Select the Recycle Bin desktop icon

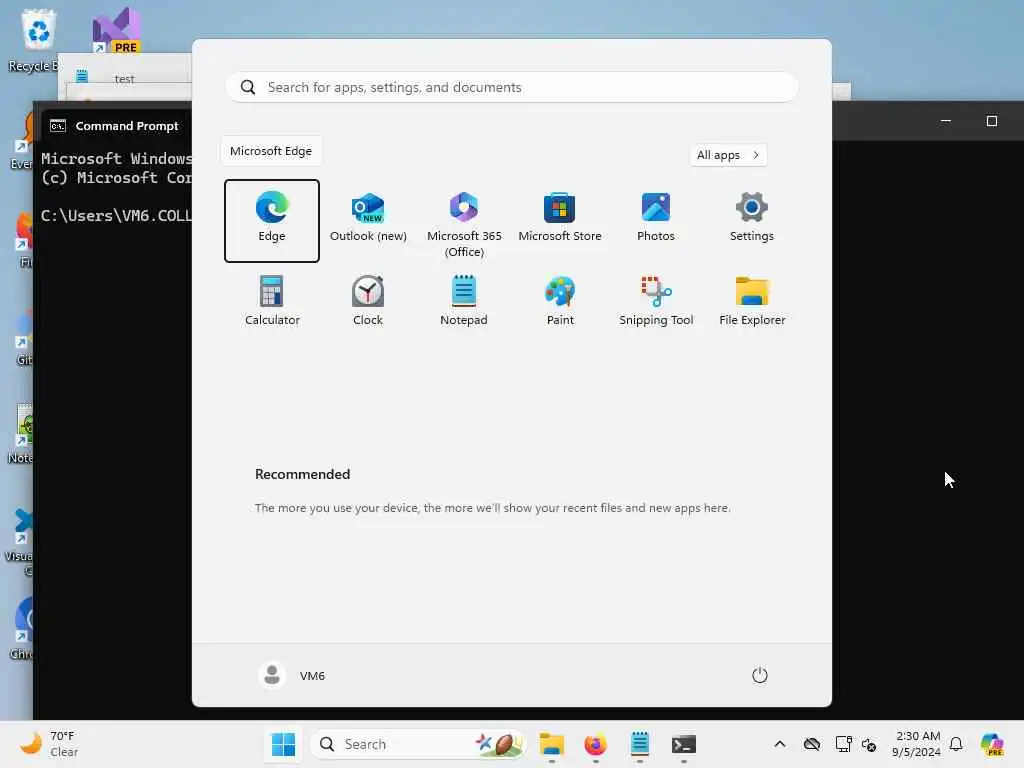37,40
